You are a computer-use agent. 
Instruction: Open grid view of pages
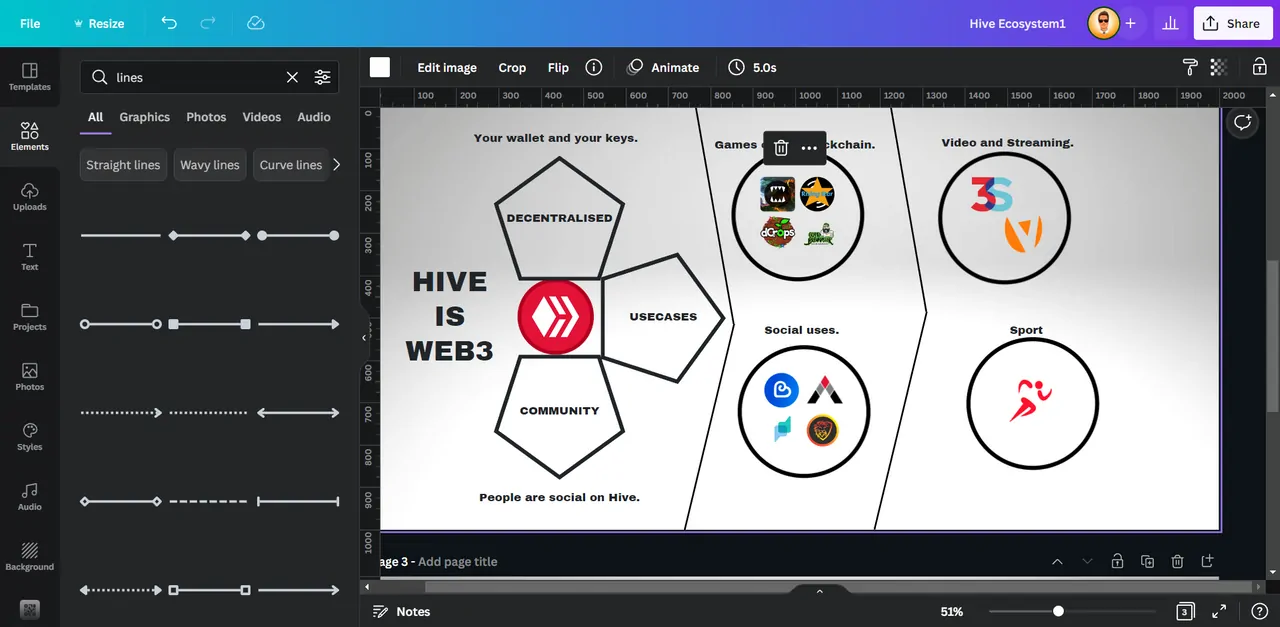coord(1185,611)
